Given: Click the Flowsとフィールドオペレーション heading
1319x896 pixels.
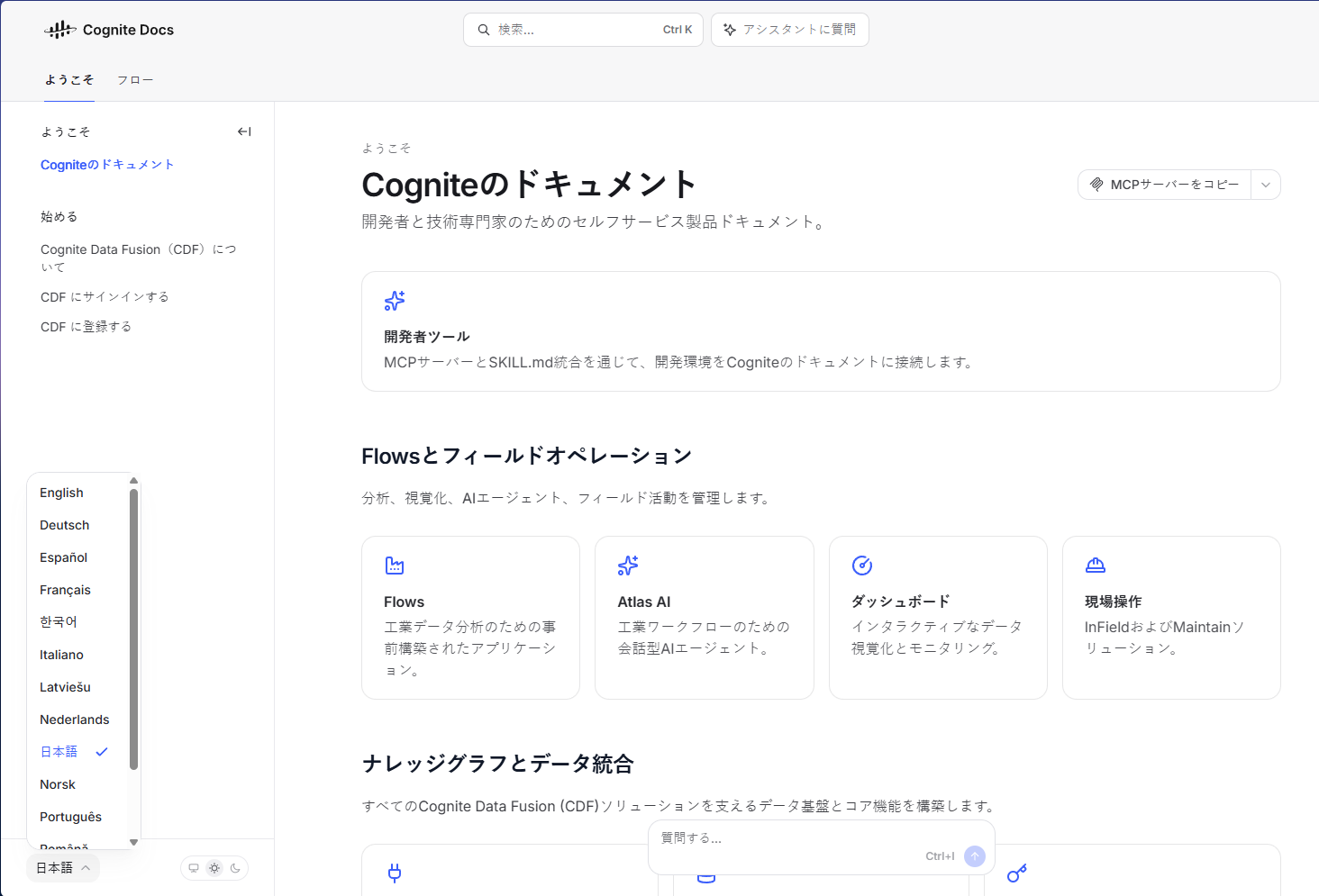Looking at the screenshot, I should click(x=527, y=457).
